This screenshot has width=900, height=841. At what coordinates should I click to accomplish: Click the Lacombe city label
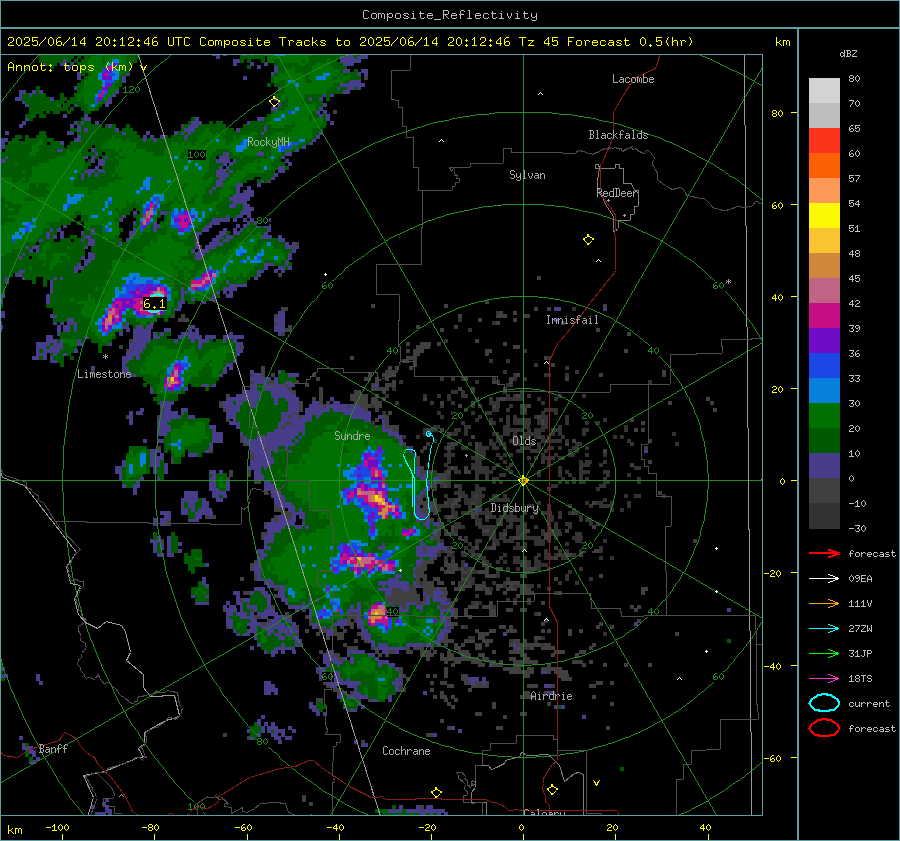(633, 79)
